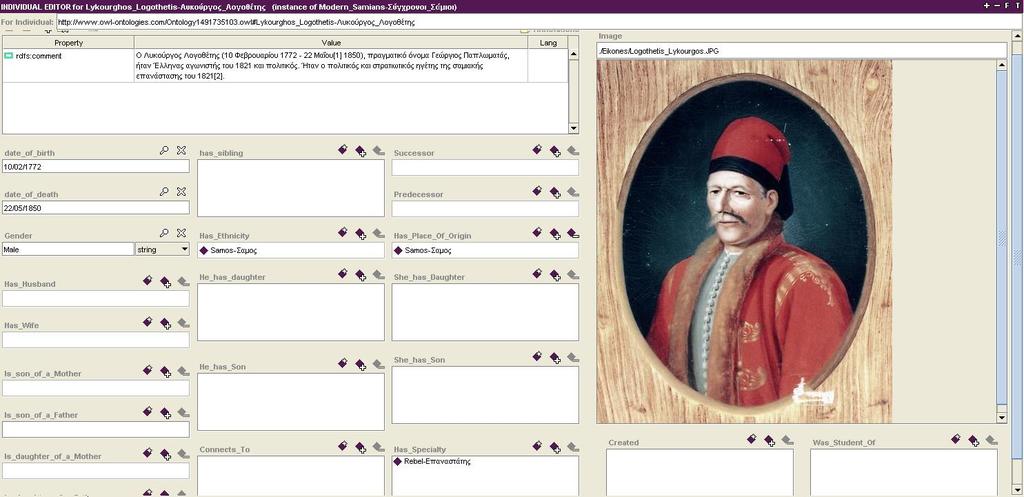Remove the selected value from Has_Place_Of_Origin
This screenshot has height=497, width=1024.
click(573, 233)
